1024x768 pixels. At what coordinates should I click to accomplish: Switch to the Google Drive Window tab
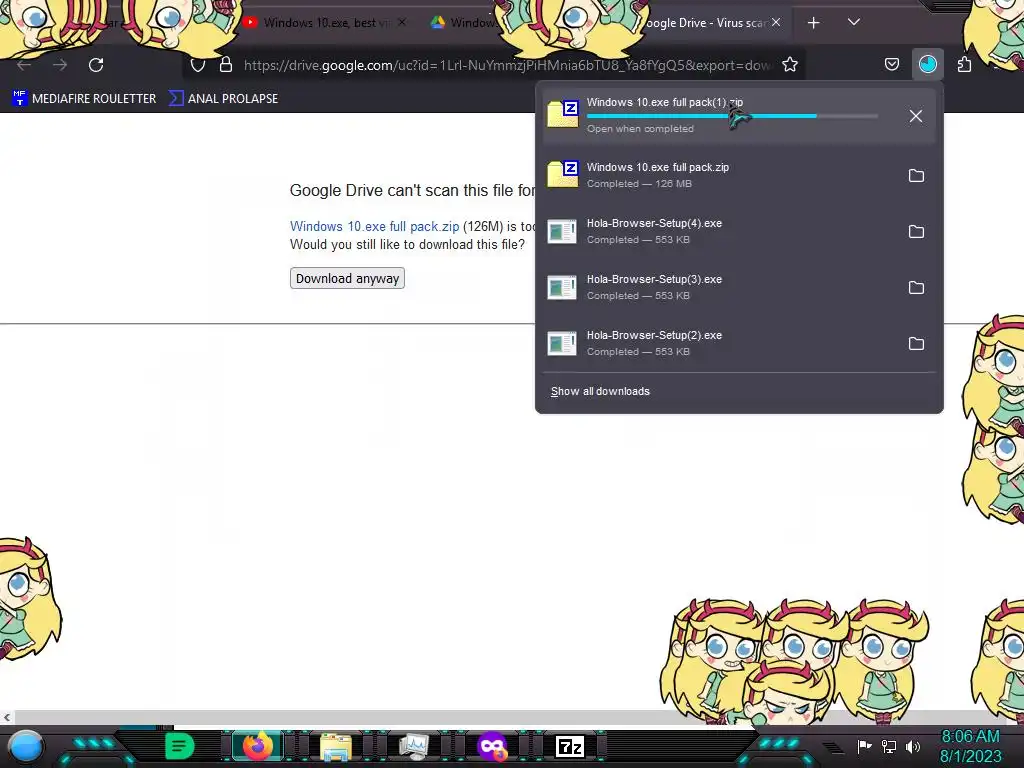coord(464,23)
